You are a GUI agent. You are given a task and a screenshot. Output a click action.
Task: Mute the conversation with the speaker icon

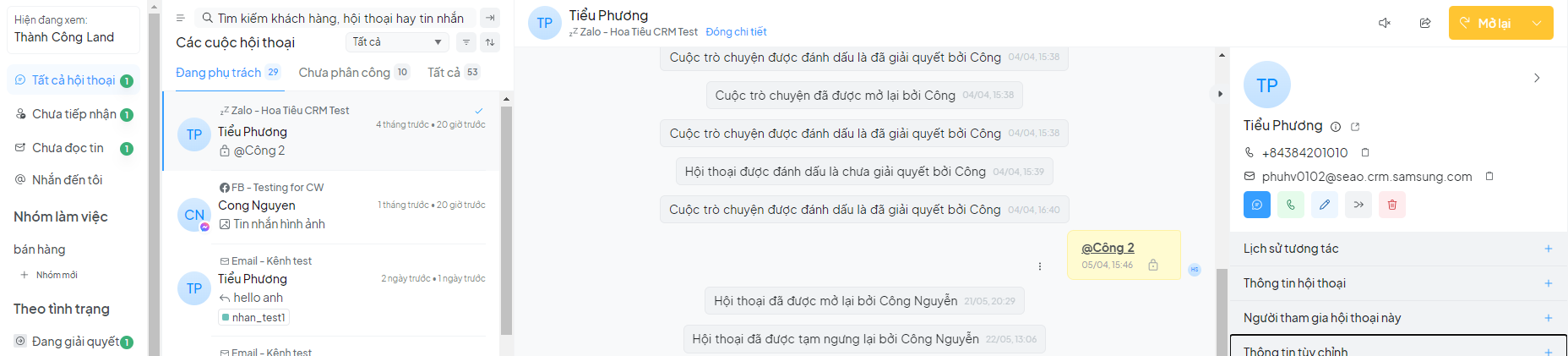[x=1385, y=23]
